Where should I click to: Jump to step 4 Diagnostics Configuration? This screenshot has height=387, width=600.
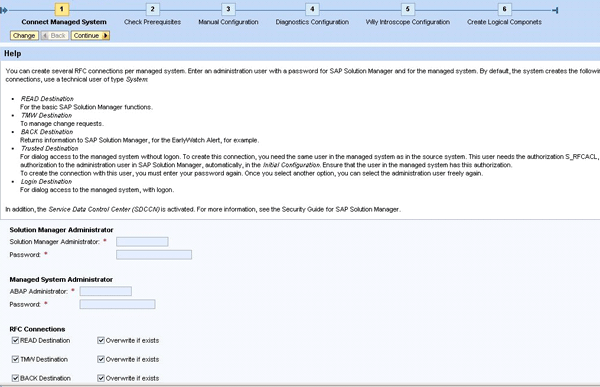pyautogui.click(x=312, y=9)
